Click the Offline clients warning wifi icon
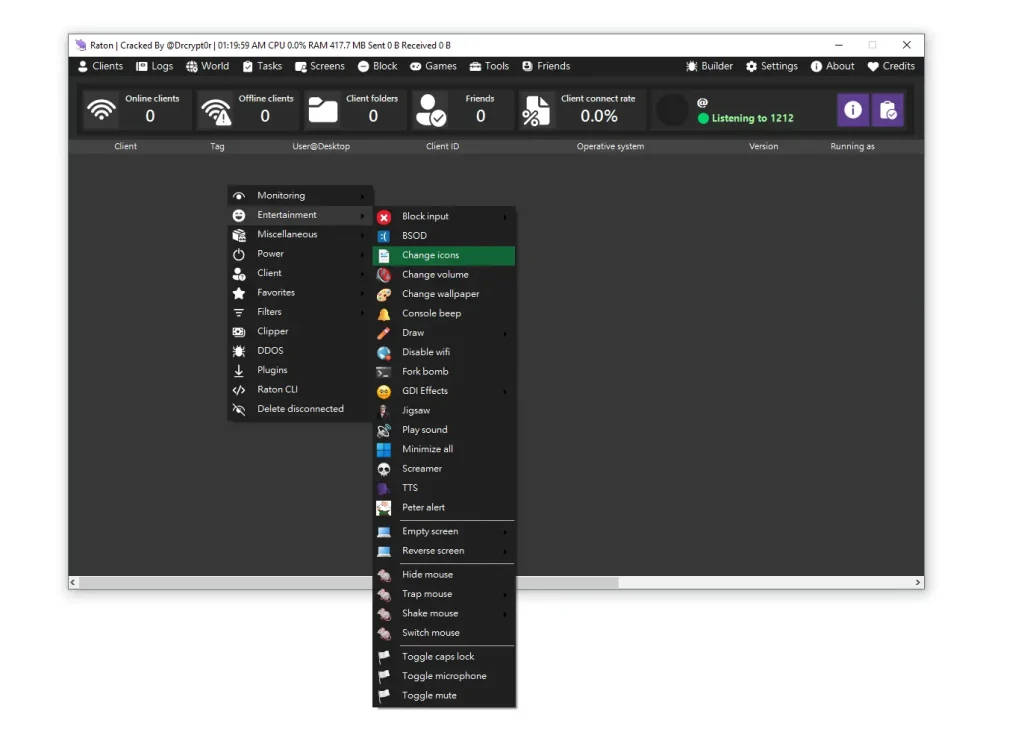 click(x=216, y=110)
